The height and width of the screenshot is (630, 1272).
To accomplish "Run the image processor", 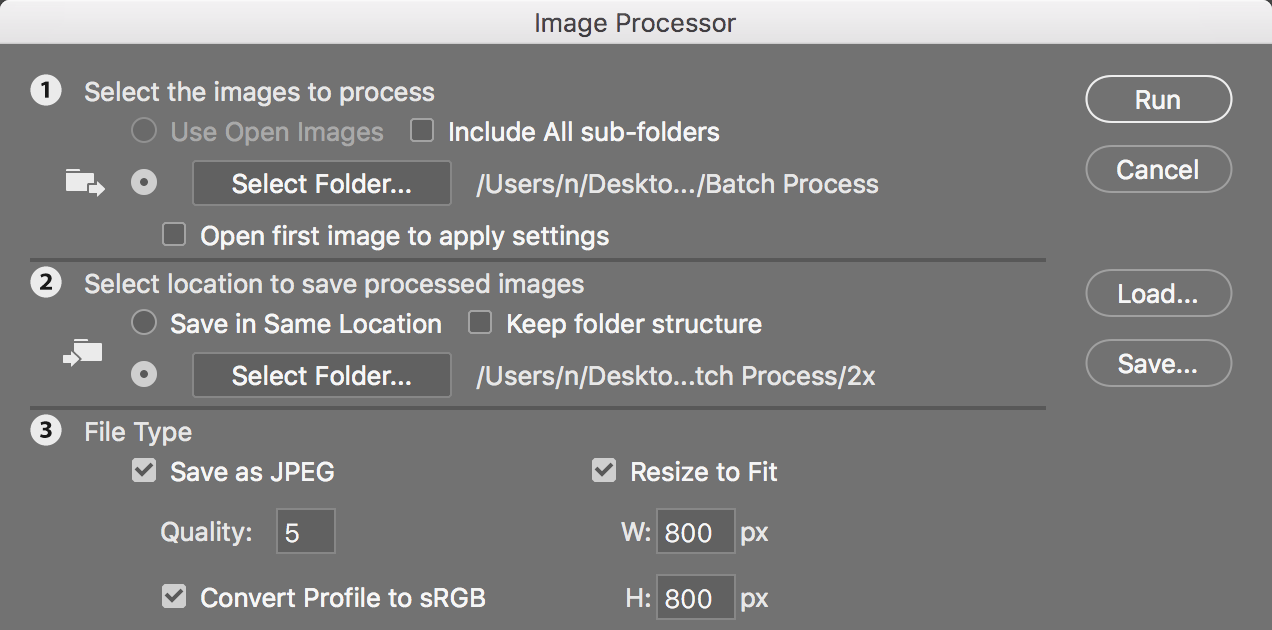I will pos(1158,99).
